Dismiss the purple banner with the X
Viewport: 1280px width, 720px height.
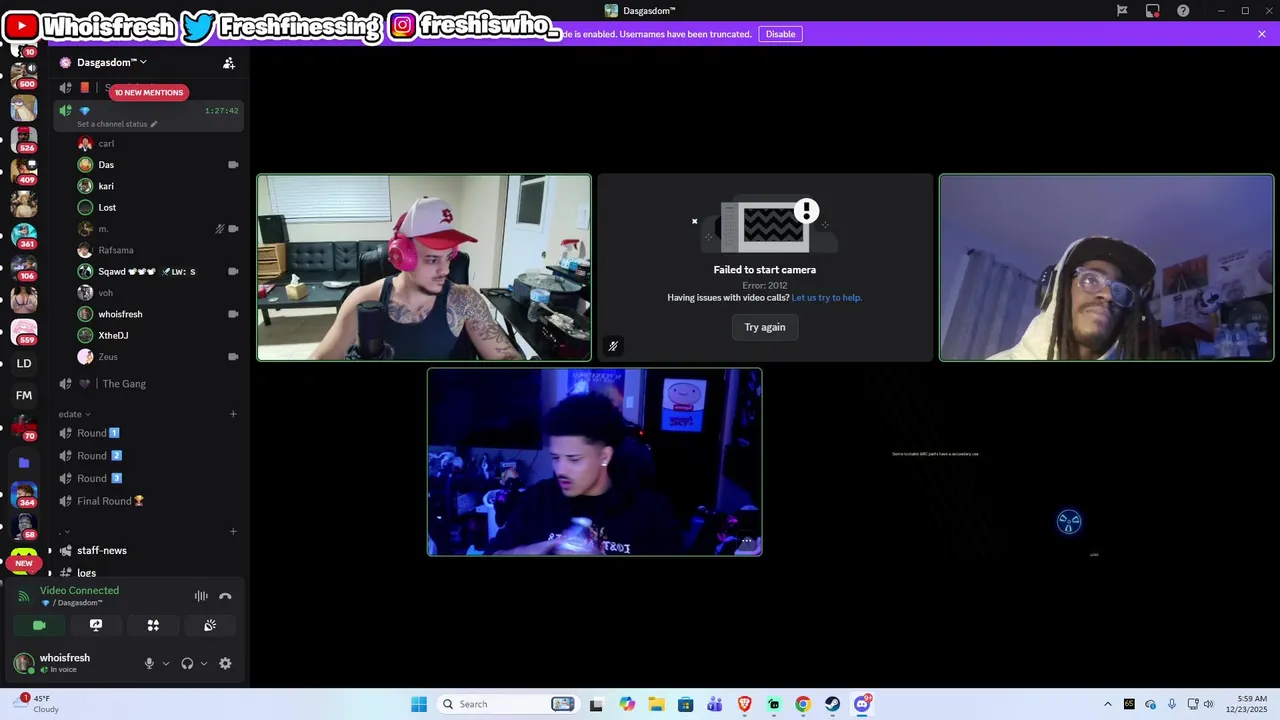tap(1262, 34)
